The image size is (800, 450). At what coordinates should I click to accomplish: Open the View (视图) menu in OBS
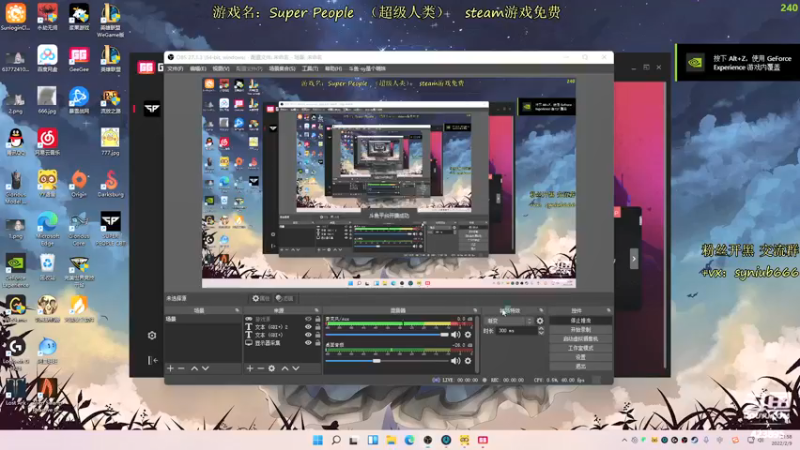coord(220,68)
